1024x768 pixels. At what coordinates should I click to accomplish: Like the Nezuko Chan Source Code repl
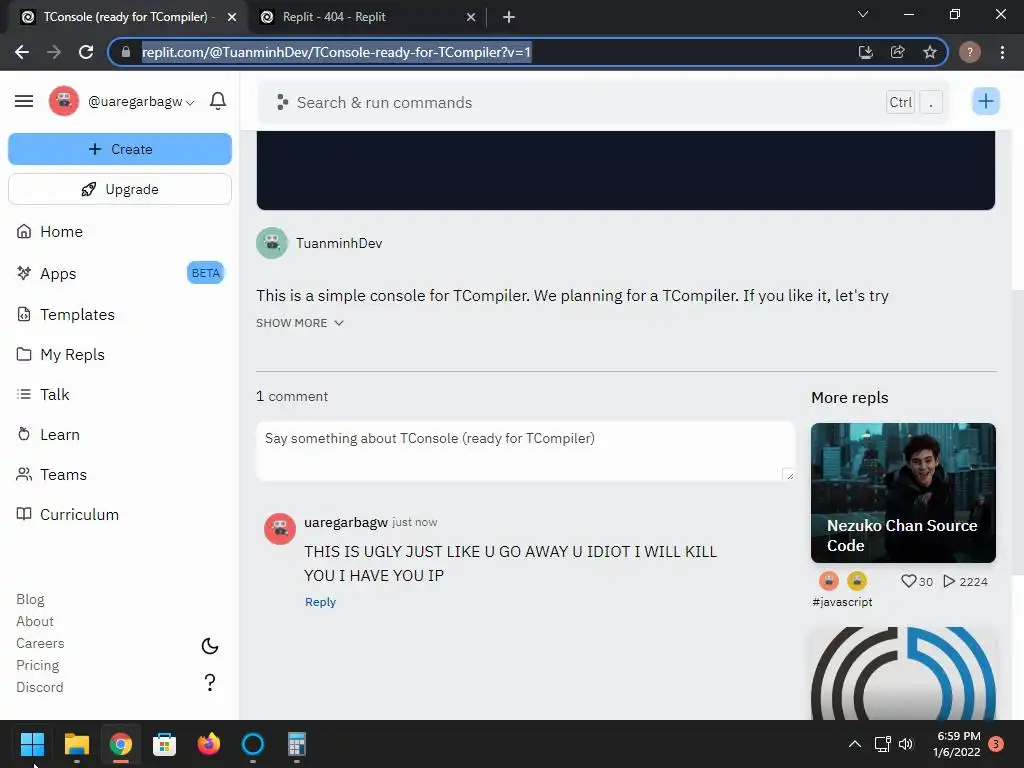pos(908,581)
